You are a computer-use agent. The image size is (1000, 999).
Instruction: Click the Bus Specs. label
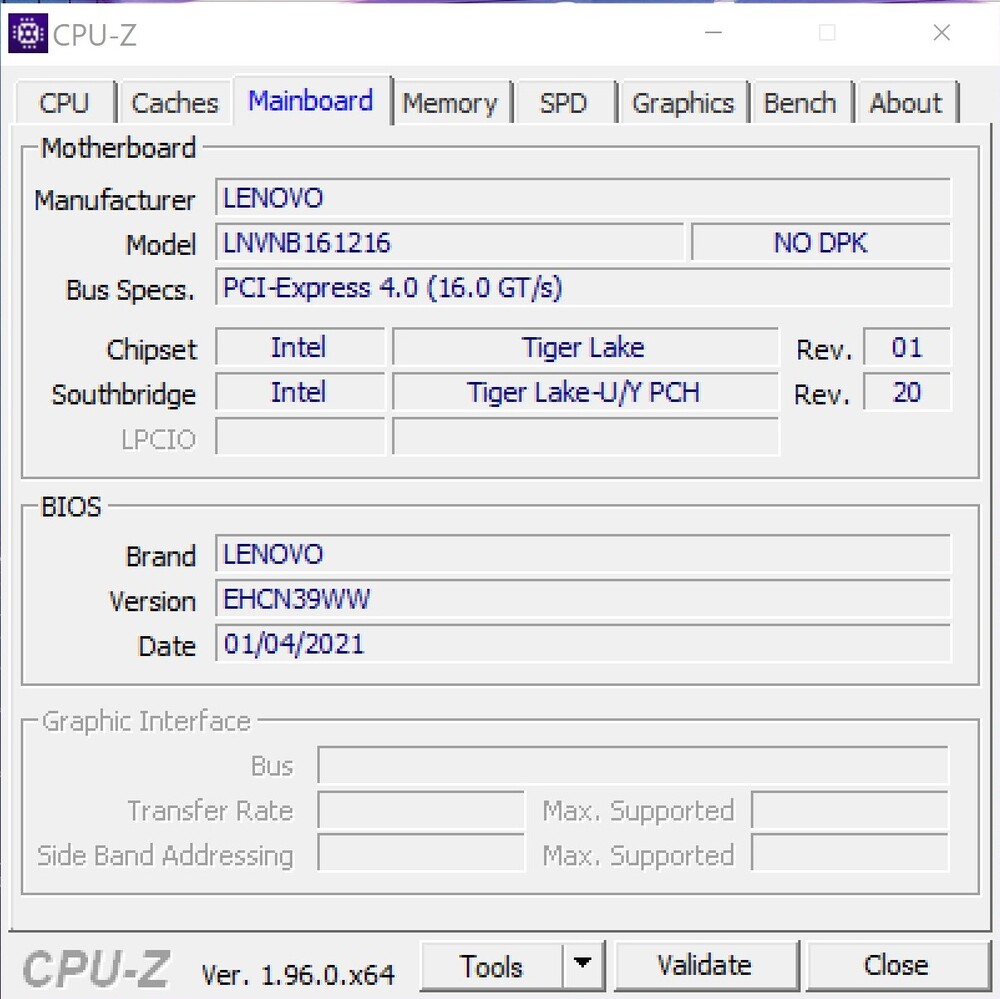click(x=130, y=290)
